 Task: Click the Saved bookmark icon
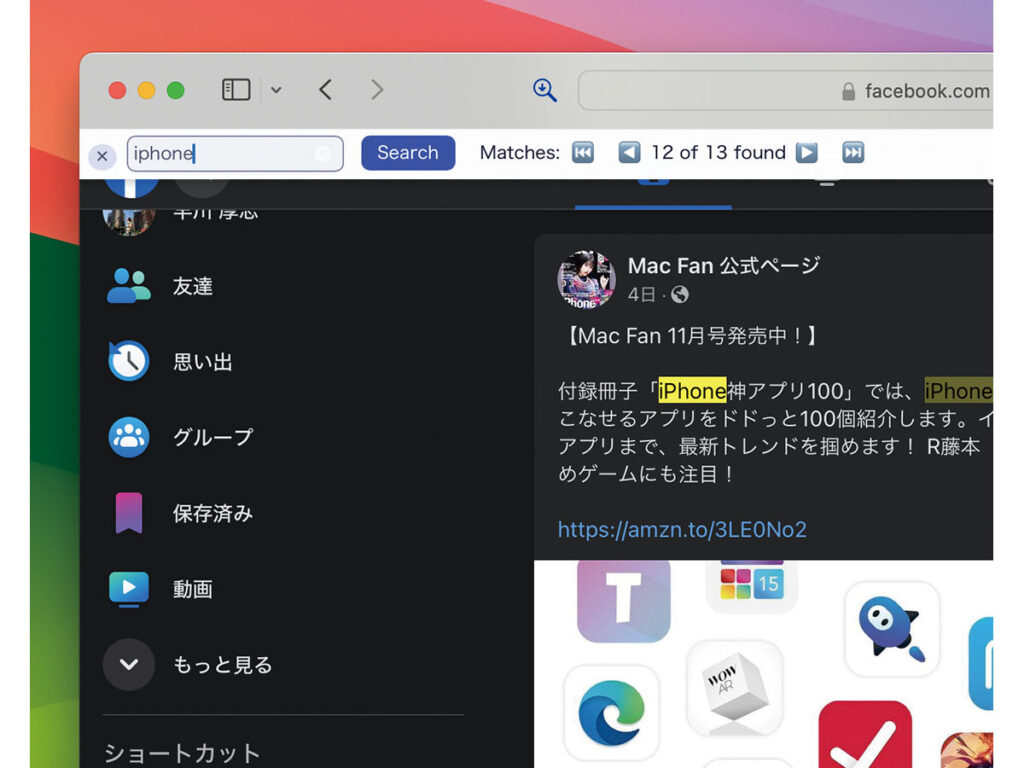click(x=129, y=513)
